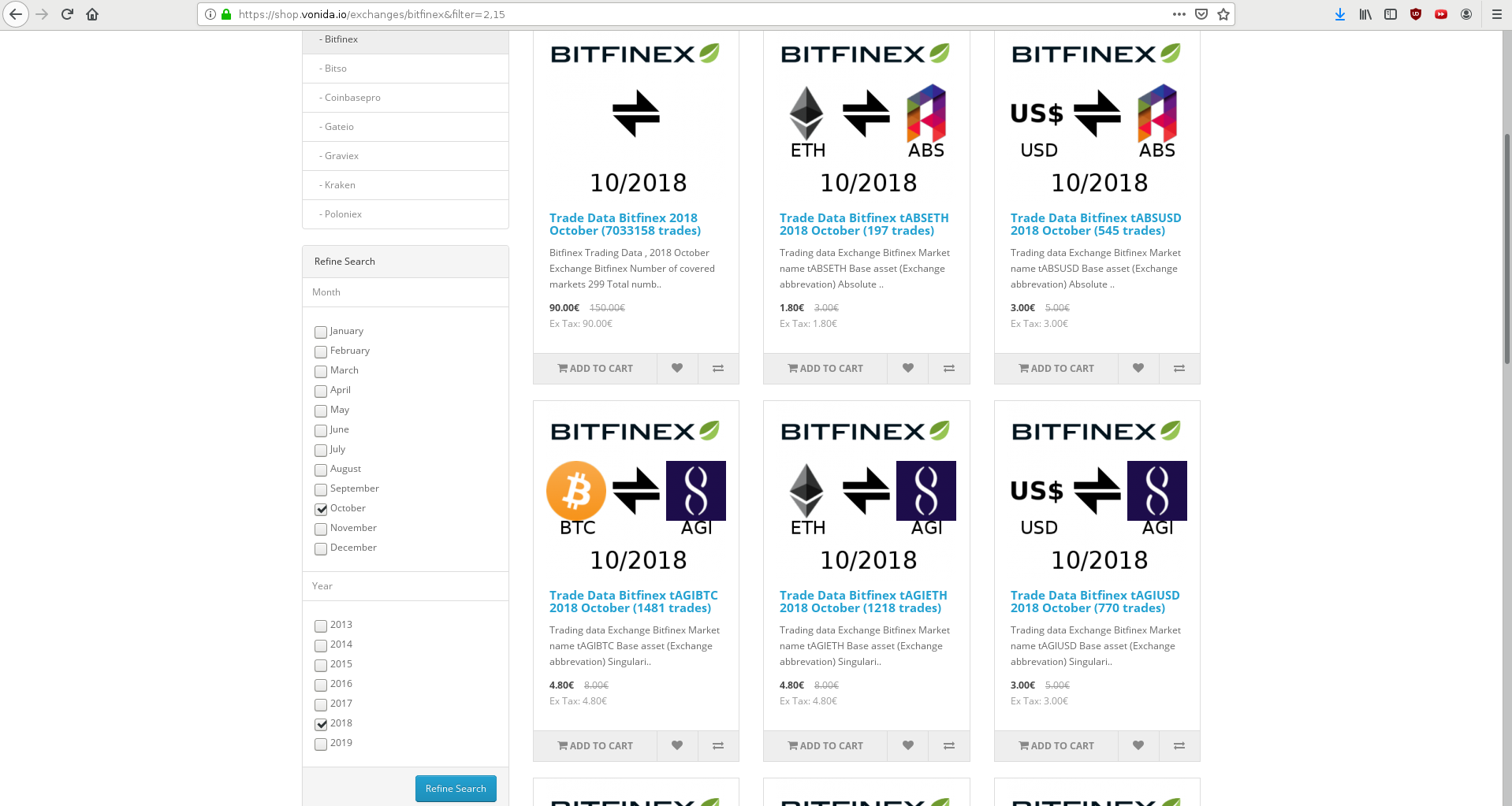This screenshot has height=806, width=1512.
Task: Uncheck the October month filter
Action: (321, 510)
